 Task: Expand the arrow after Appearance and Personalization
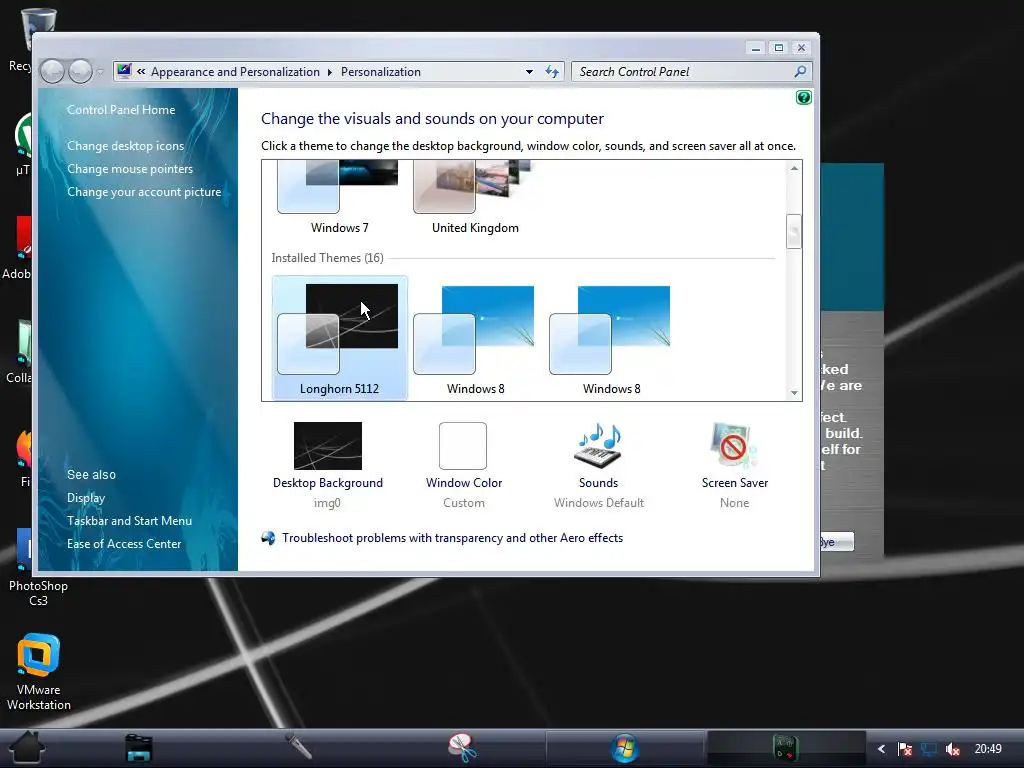[330, 72]
